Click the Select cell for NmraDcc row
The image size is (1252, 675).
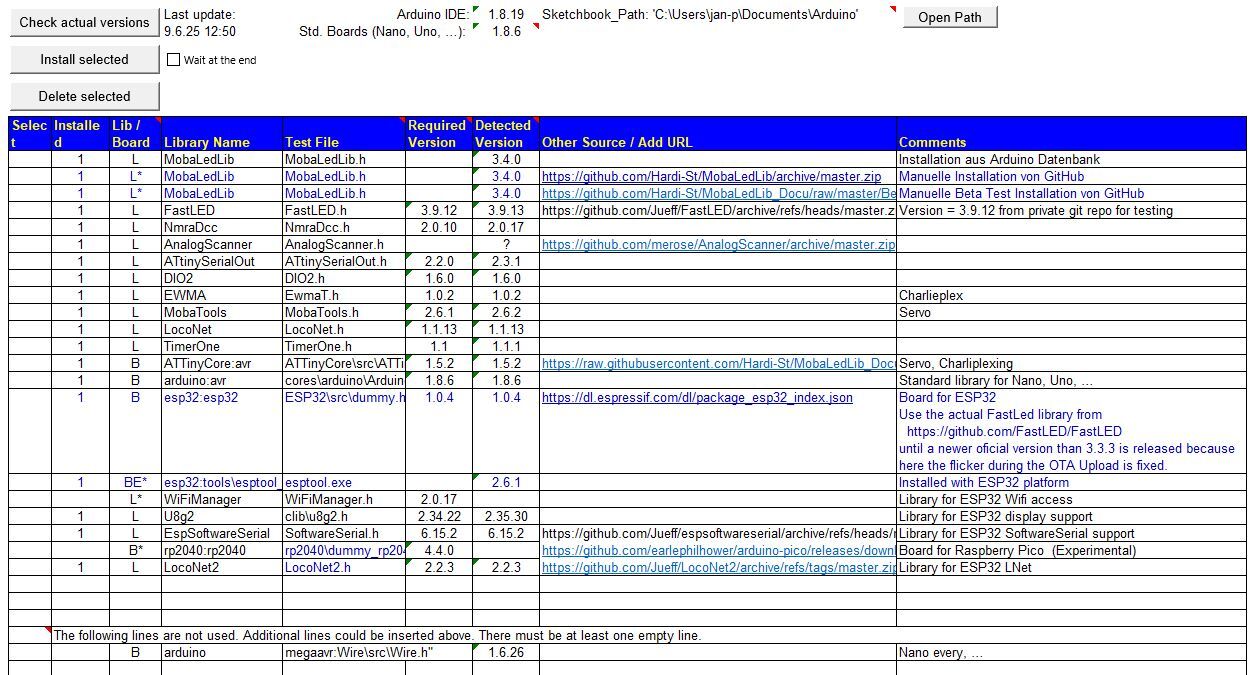click(x=30, y=228)
